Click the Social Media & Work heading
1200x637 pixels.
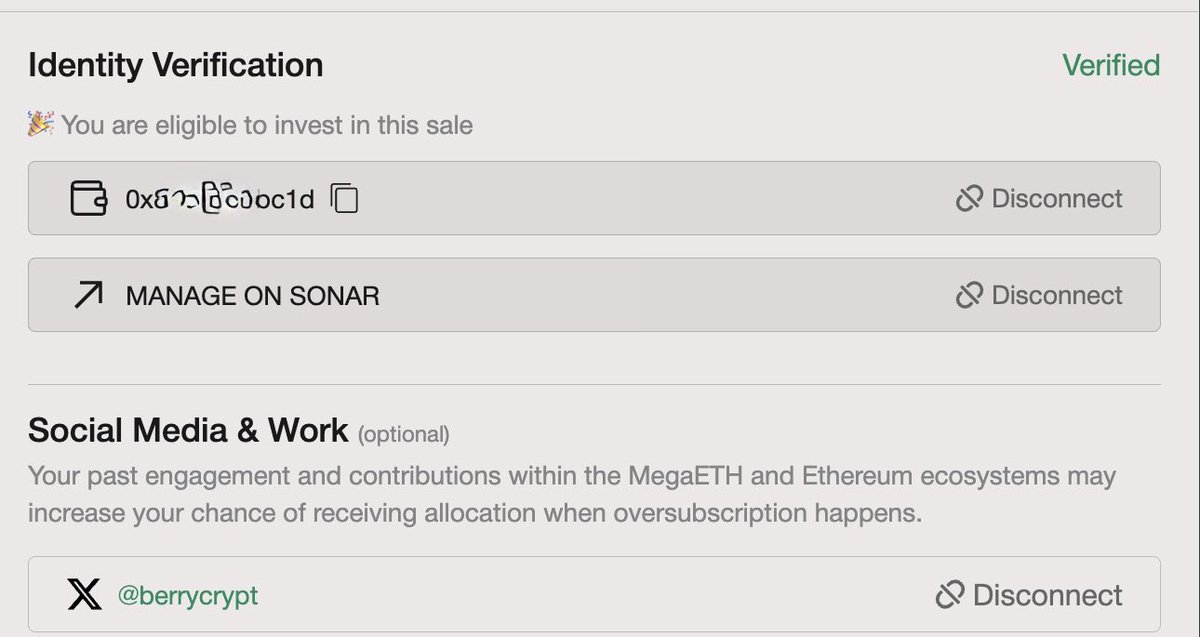click(x=188, y=431)
